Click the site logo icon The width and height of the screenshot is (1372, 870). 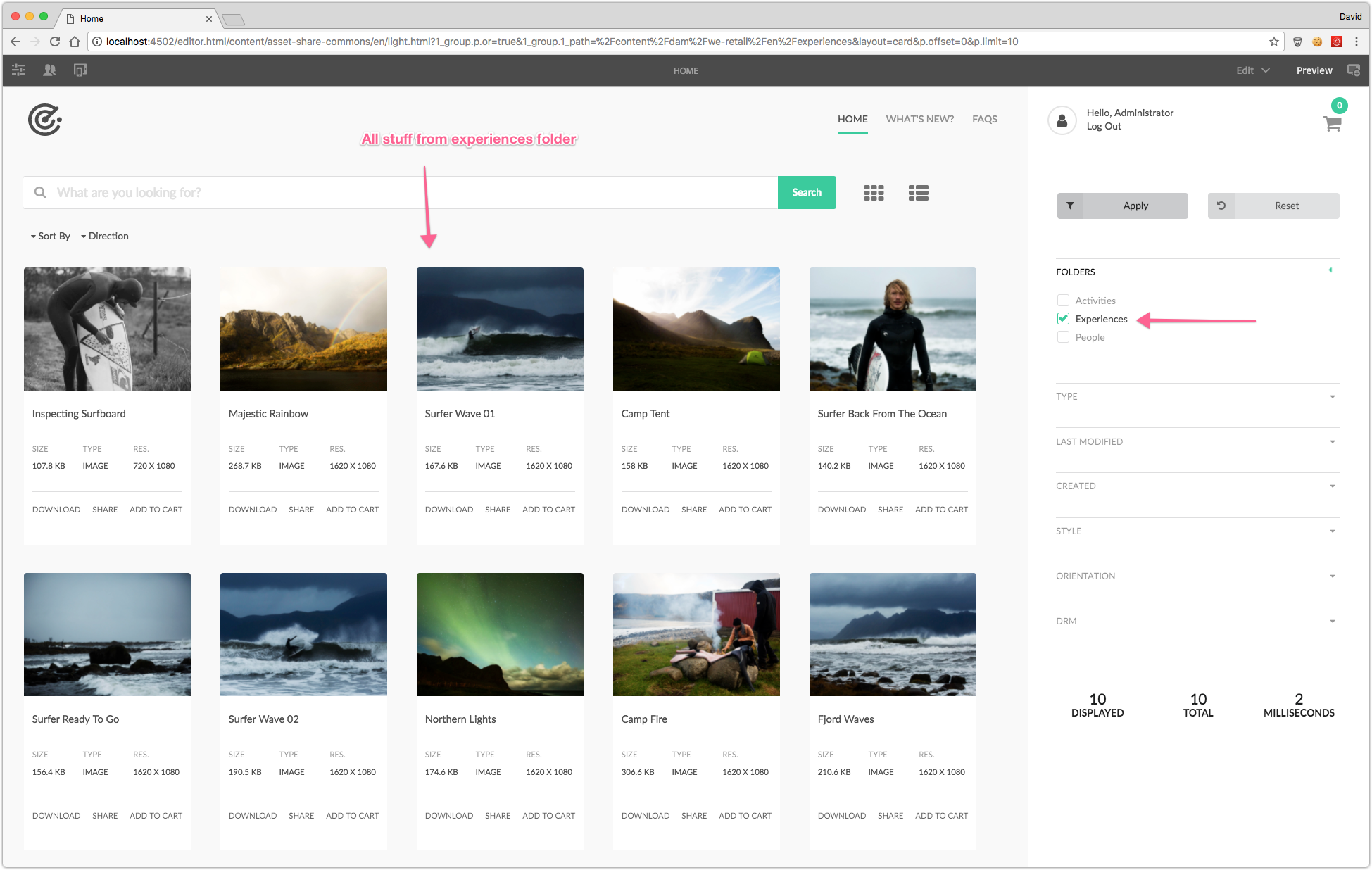pyautogui.click(x=45, y=120)
